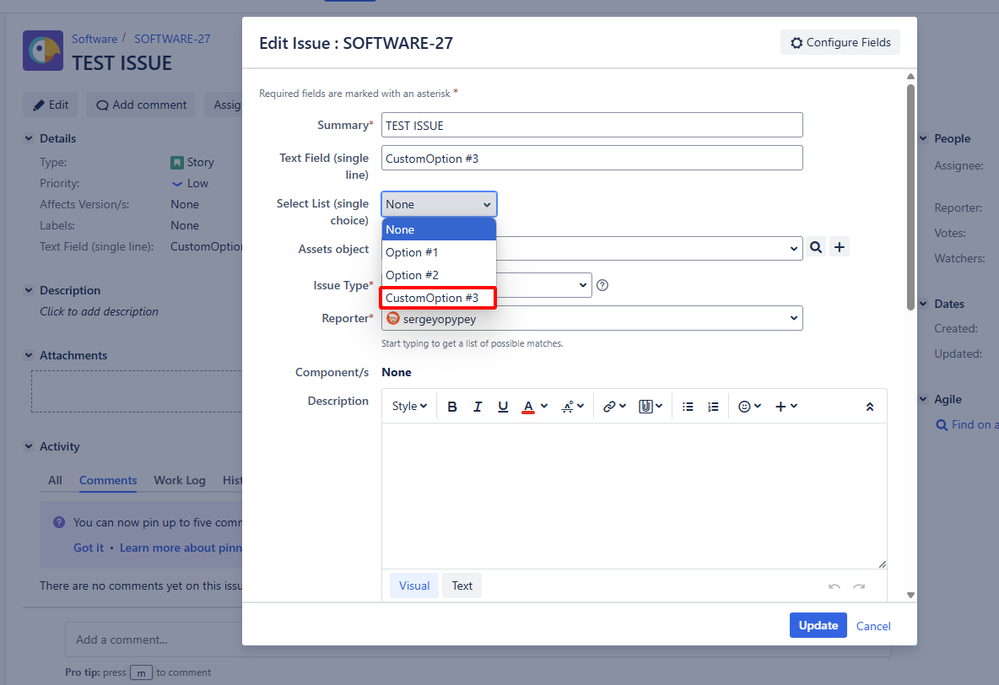This screenshot has width=999, height=685.
Task: Open the emoji picker
Action: point(749,407)
